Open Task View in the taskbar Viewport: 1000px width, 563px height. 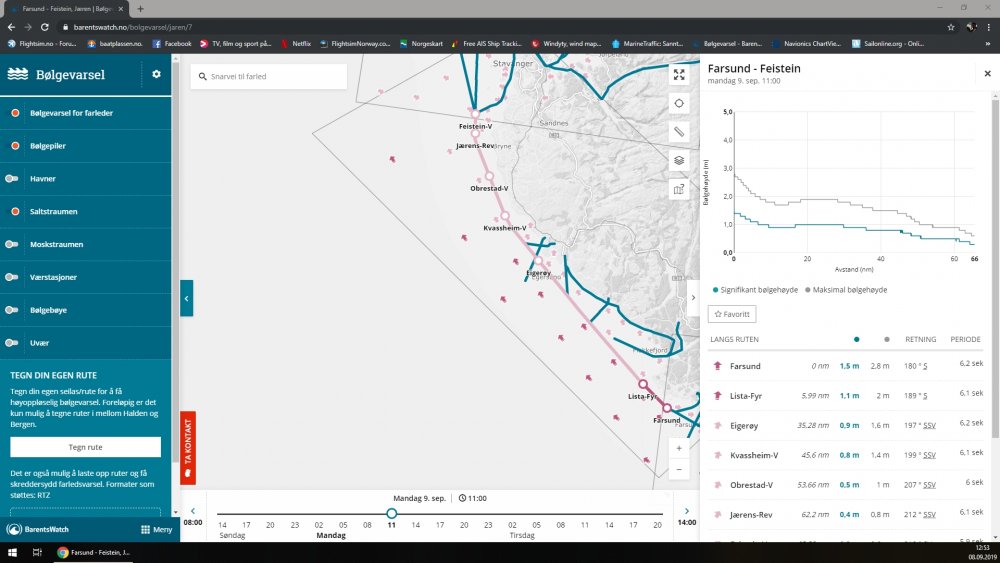pos(37,552)
